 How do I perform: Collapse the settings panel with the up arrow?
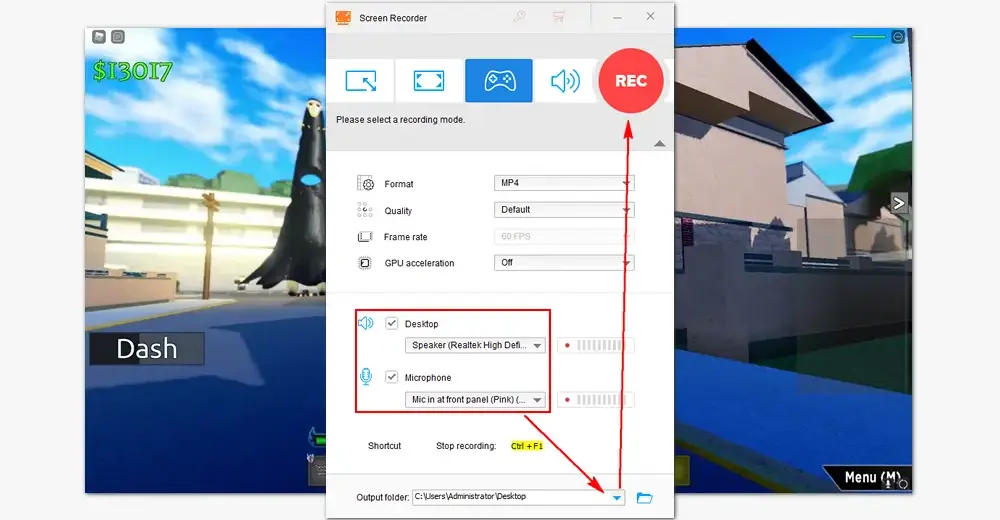pyautogui.click(x=659, y=144)
